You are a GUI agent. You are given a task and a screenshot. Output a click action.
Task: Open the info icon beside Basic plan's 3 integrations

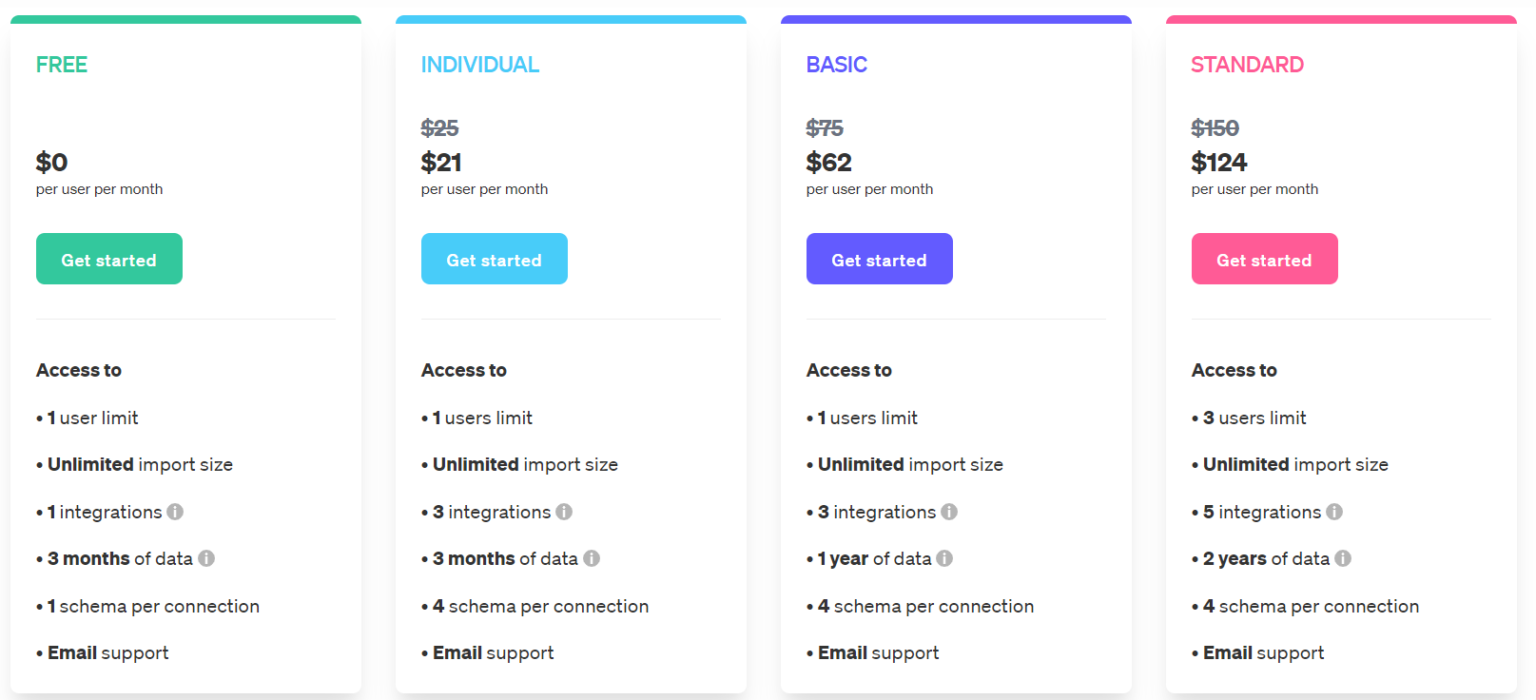click(949, 512)
